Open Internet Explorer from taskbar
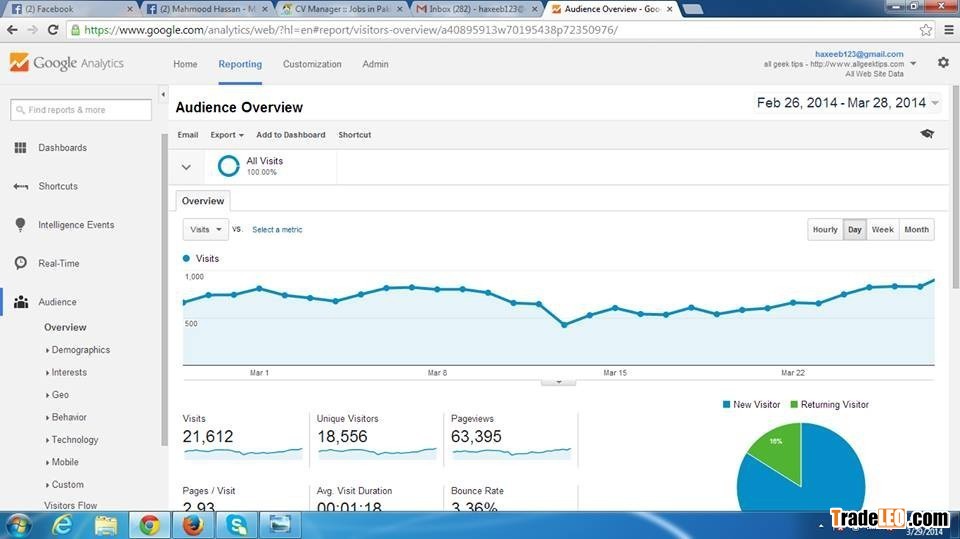960x539 pixels. pos(62,526)
